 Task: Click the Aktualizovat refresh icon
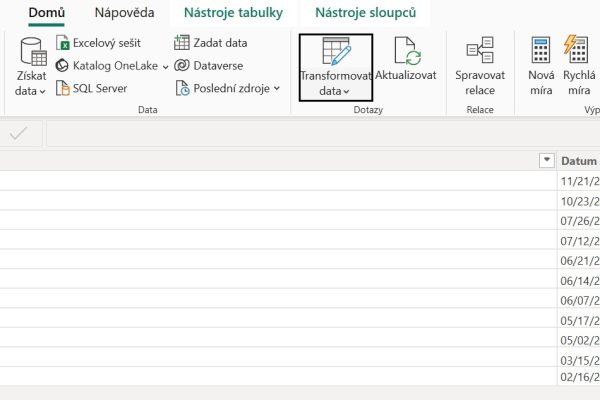pos(408,51)
